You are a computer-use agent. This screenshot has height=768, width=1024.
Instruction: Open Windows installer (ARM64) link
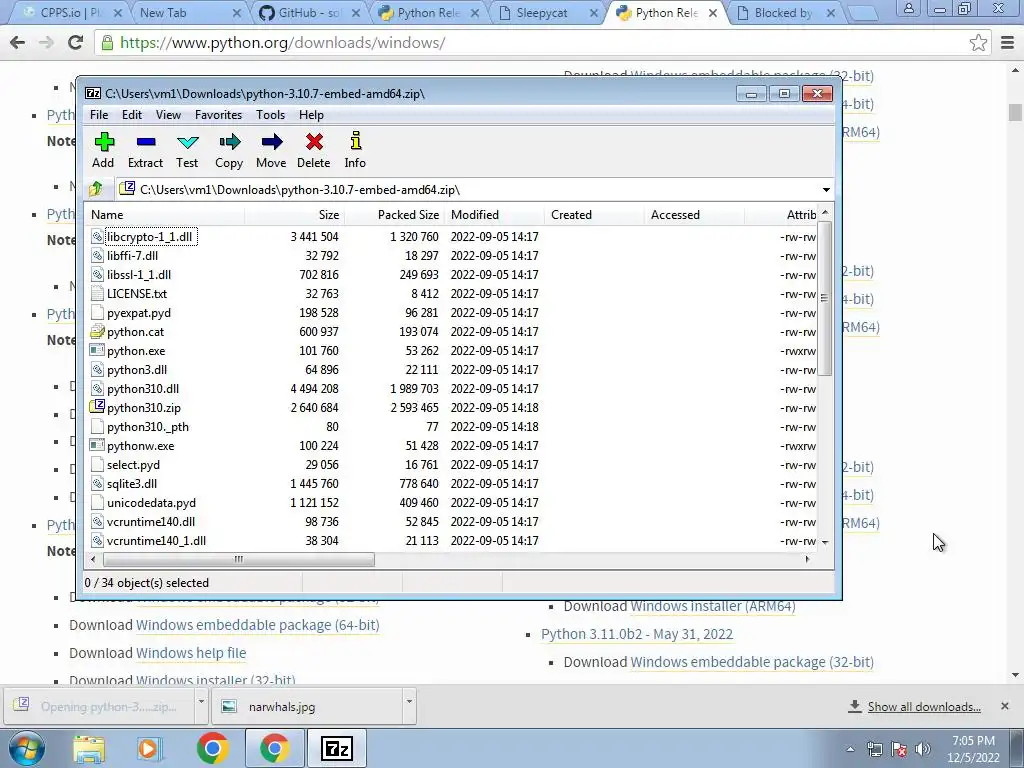(712, 606)
